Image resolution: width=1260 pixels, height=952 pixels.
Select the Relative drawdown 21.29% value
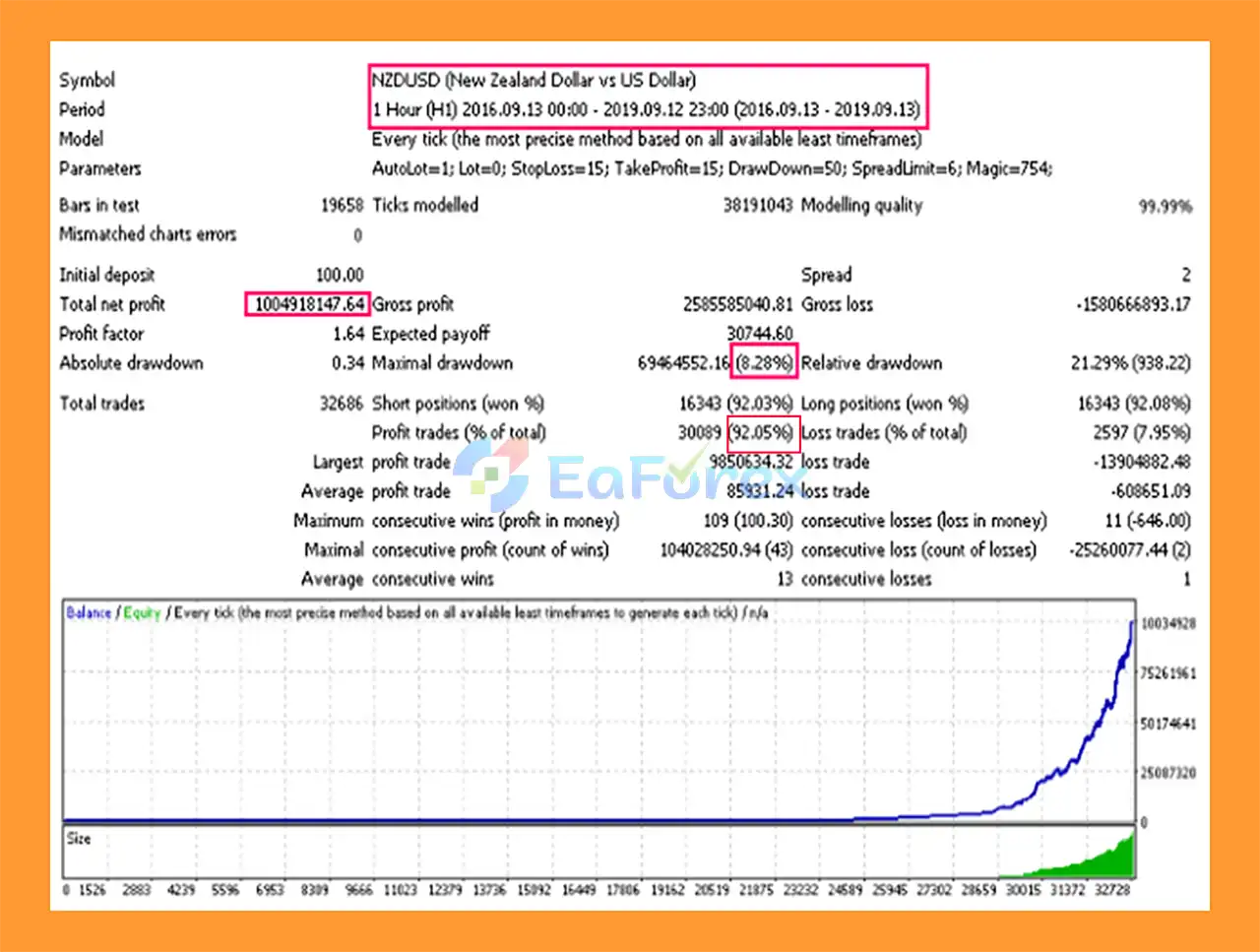1130,363
